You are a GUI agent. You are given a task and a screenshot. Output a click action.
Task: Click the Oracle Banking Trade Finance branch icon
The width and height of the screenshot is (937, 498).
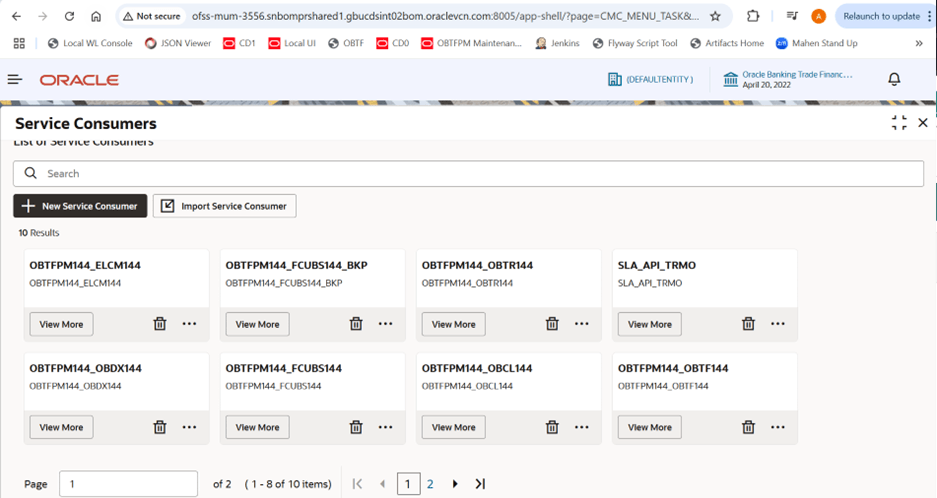(730, 80)
